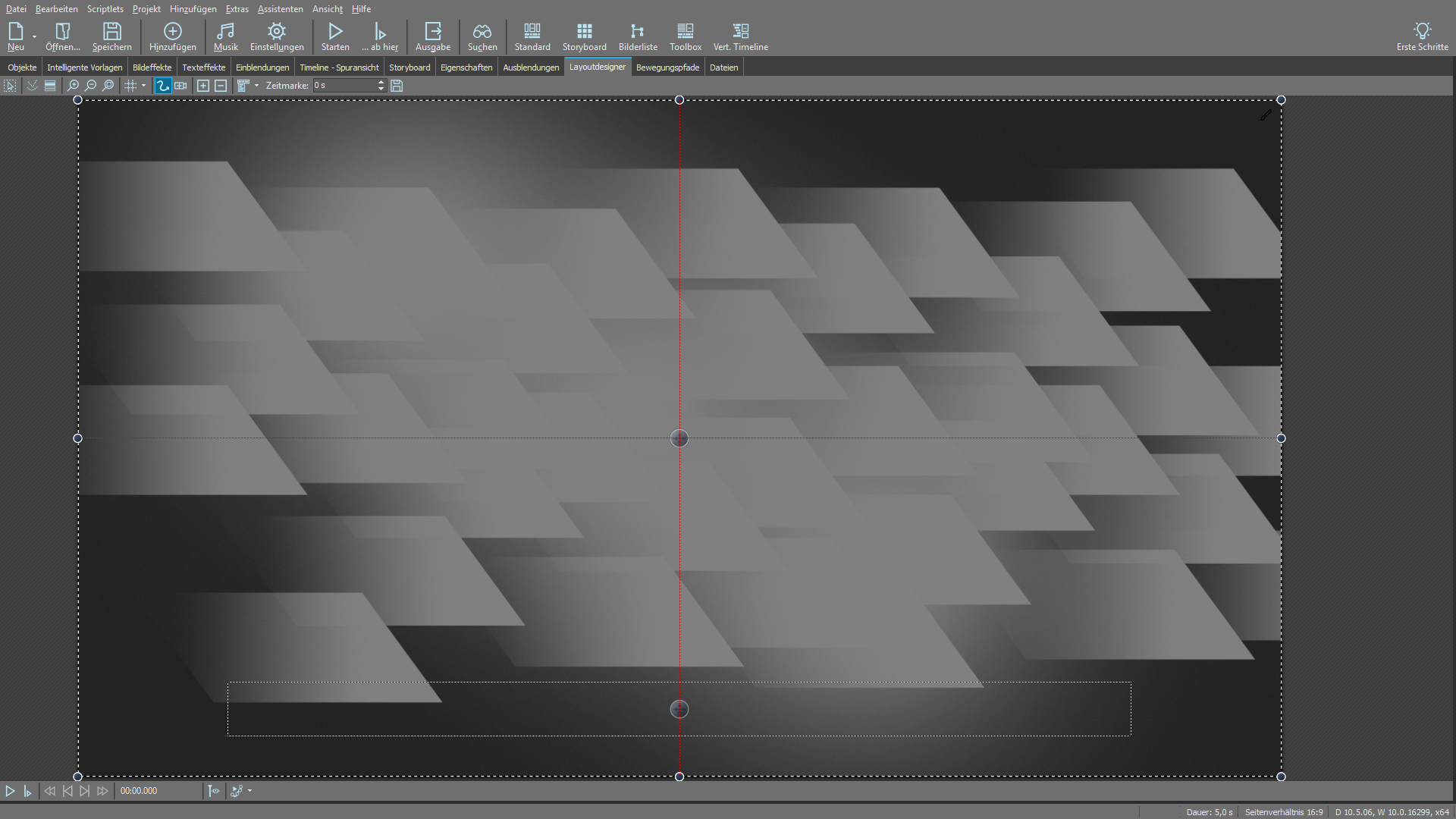Click the plus-box icon in layout toolbar

click(203, 86)
